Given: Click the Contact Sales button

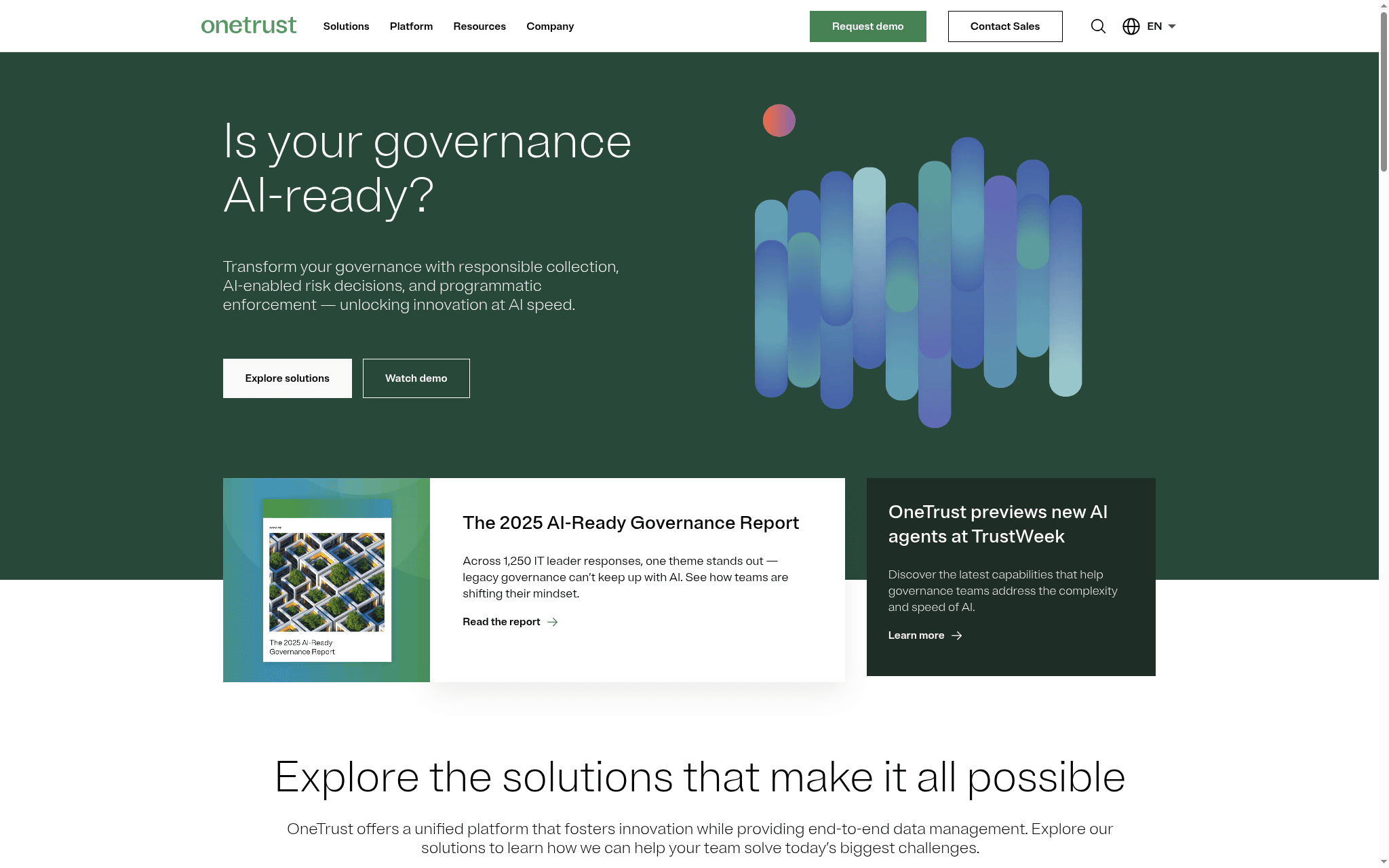Looking at the screenshot, I should 1004,26.
